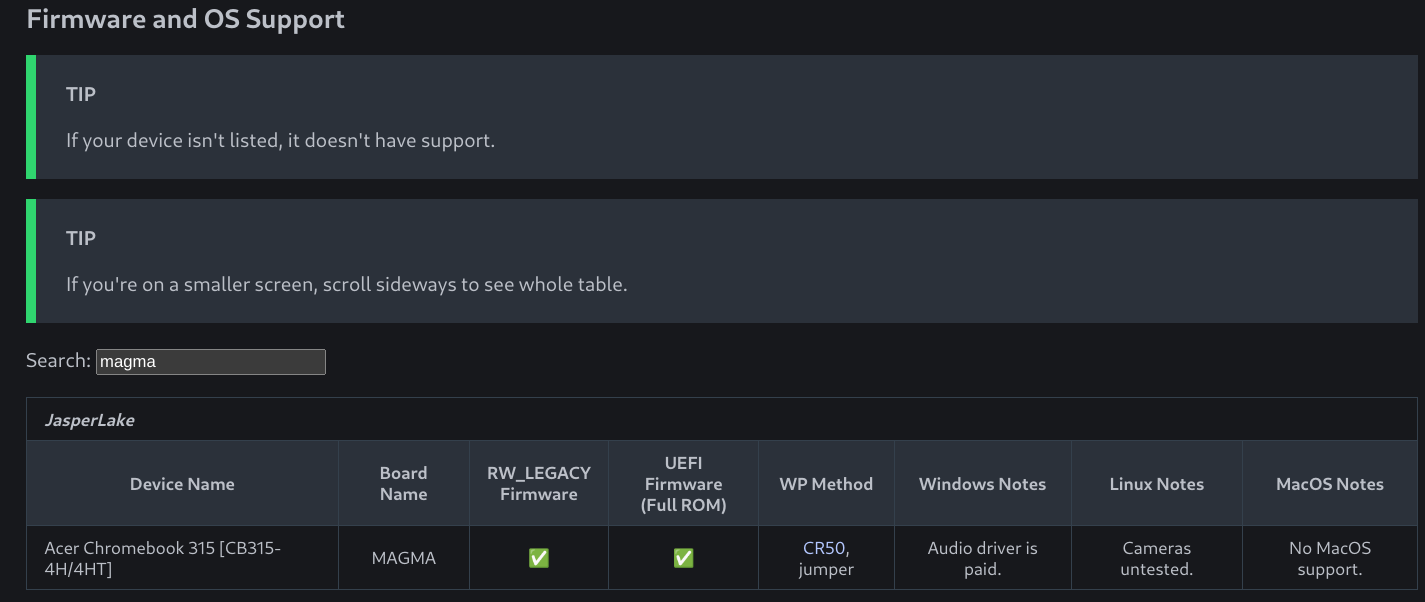Click the 'Cameras untested.' cell
This screenshot has height=602, width=1425.
1157,558
